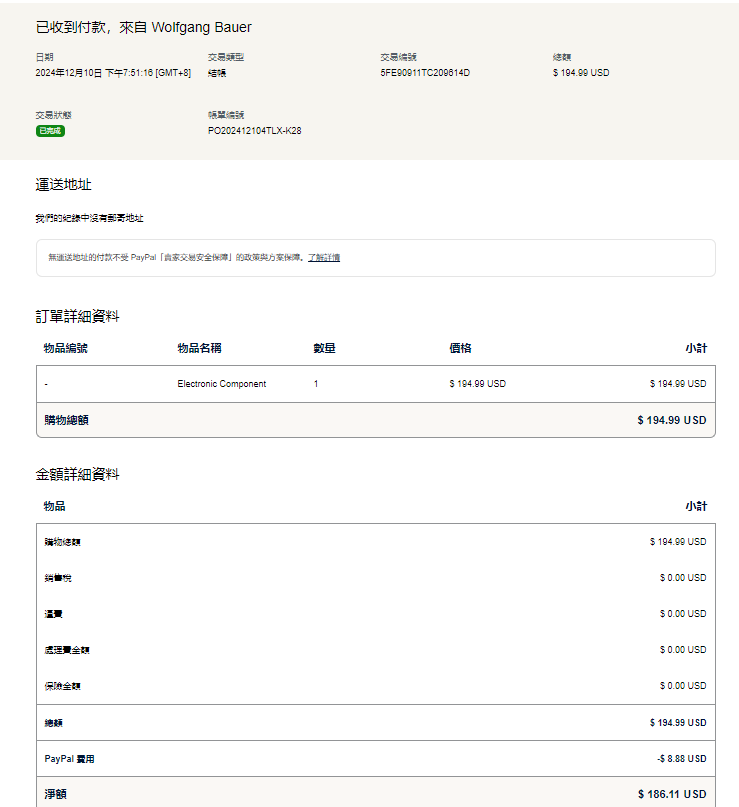Click the Electronic Component item name

click(x=221, y=384)
